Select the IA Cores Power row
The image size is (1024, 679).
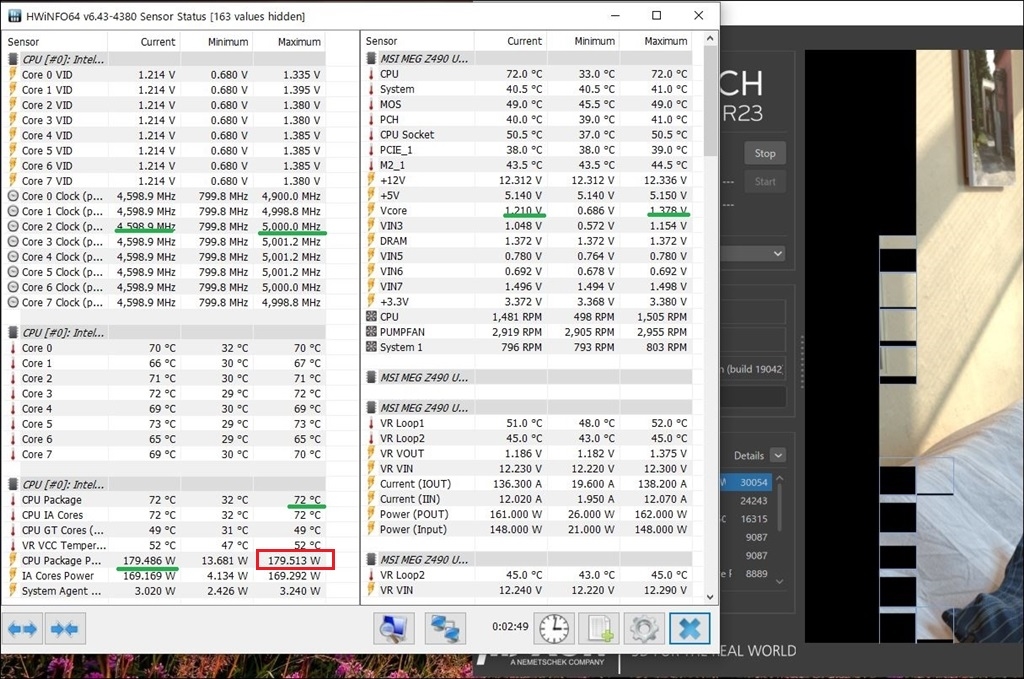click(165, 576)
